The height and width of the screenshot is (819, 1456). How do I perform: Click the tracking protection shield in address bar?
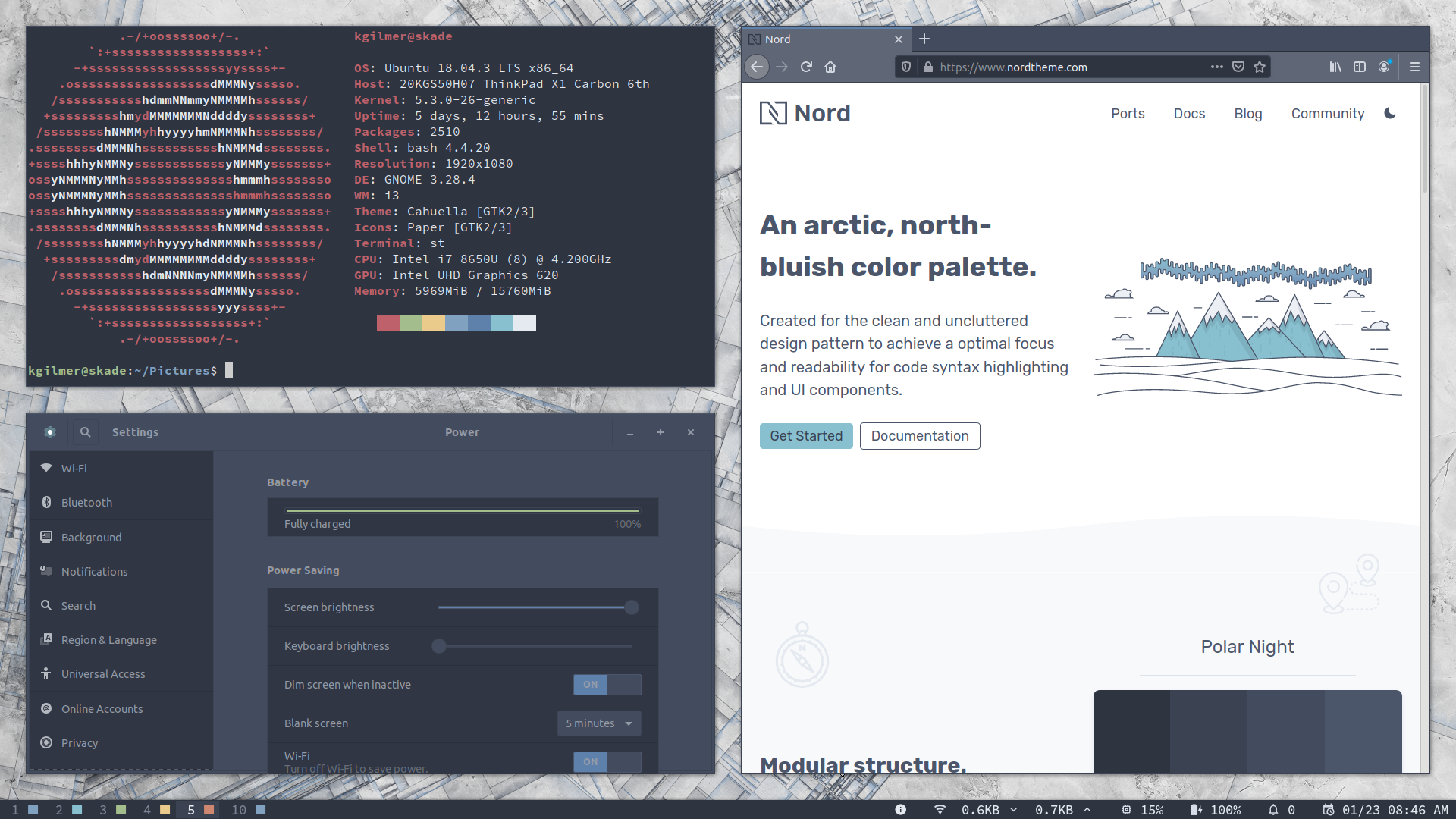click(906, 67)
